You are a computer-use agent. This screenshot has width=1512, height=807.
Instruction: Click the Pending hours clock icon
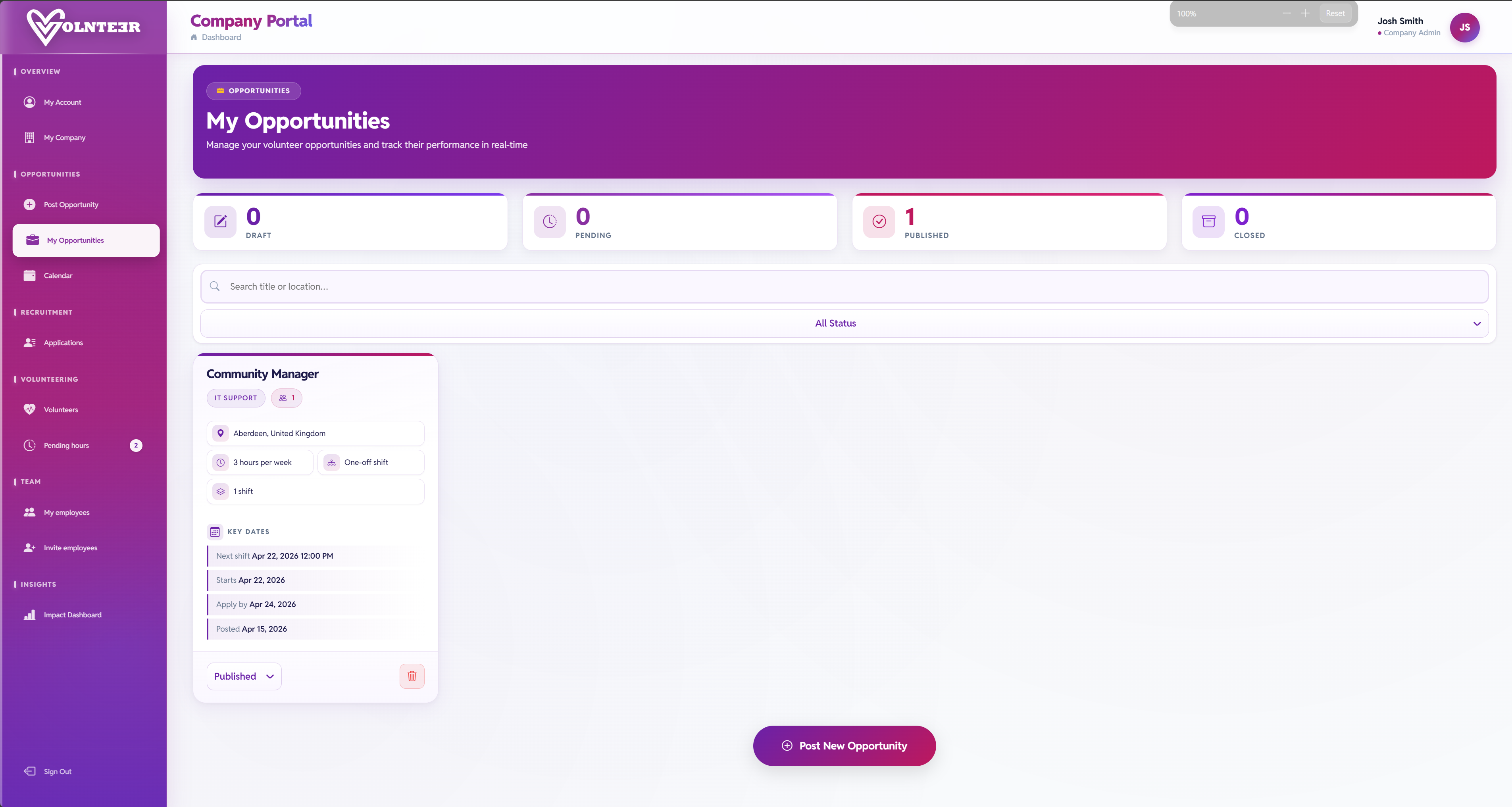[29, 446]
